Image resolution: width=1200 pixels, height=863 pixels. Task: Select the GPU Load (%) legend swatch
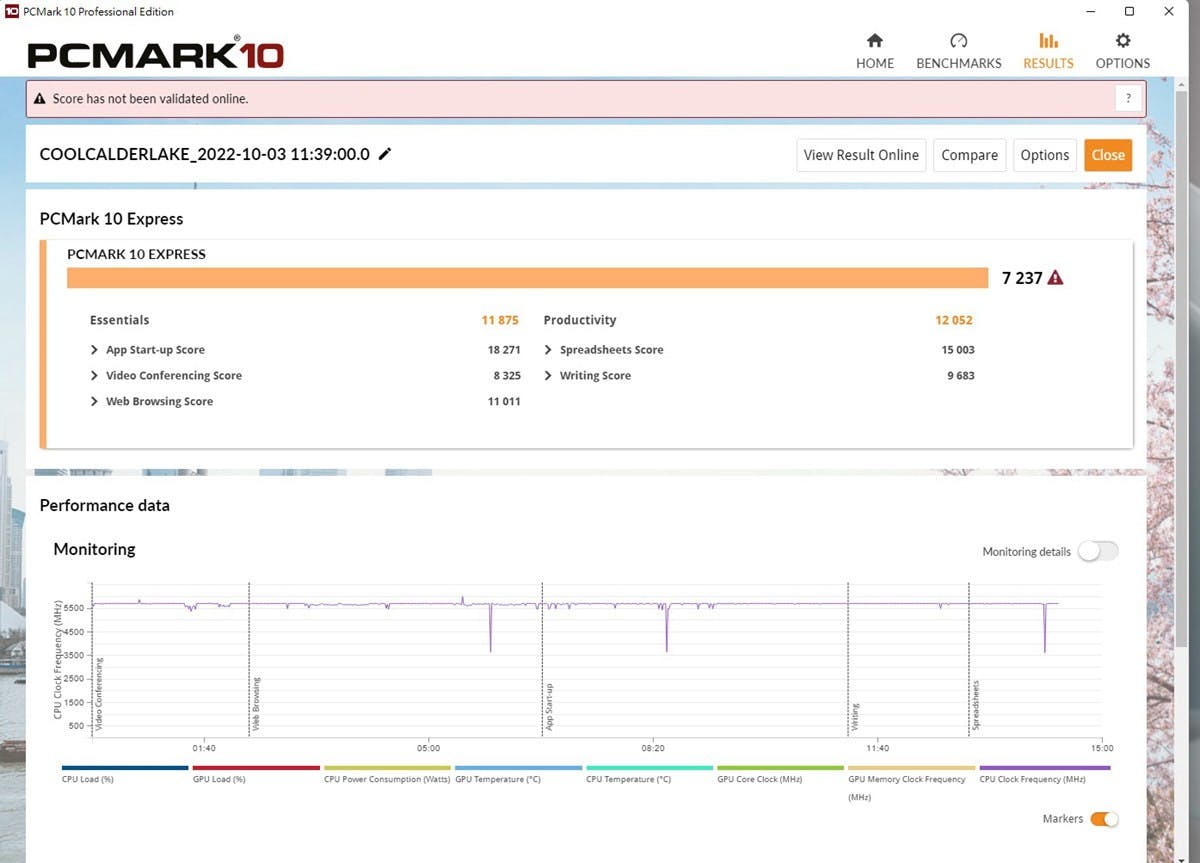pos(256,768)
